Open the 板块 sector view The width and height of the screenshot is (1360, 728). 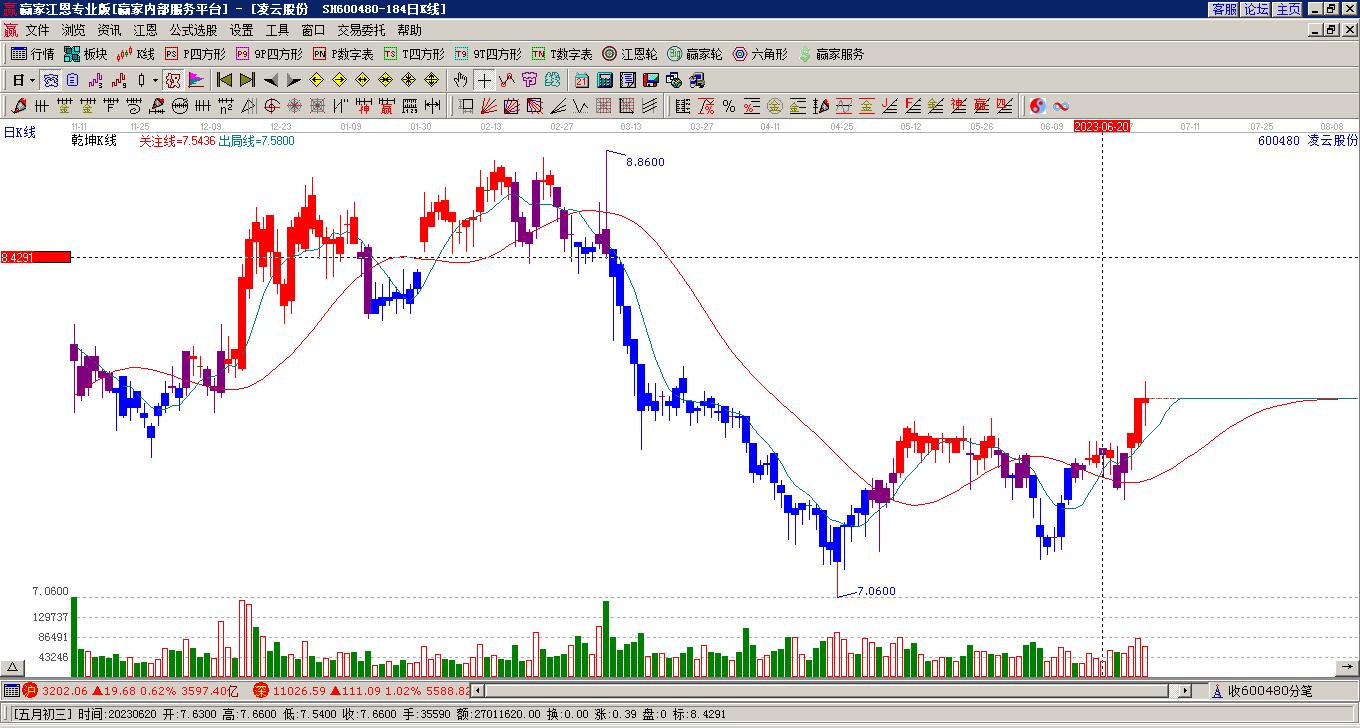pyautogui.click(x=86, y=54)
